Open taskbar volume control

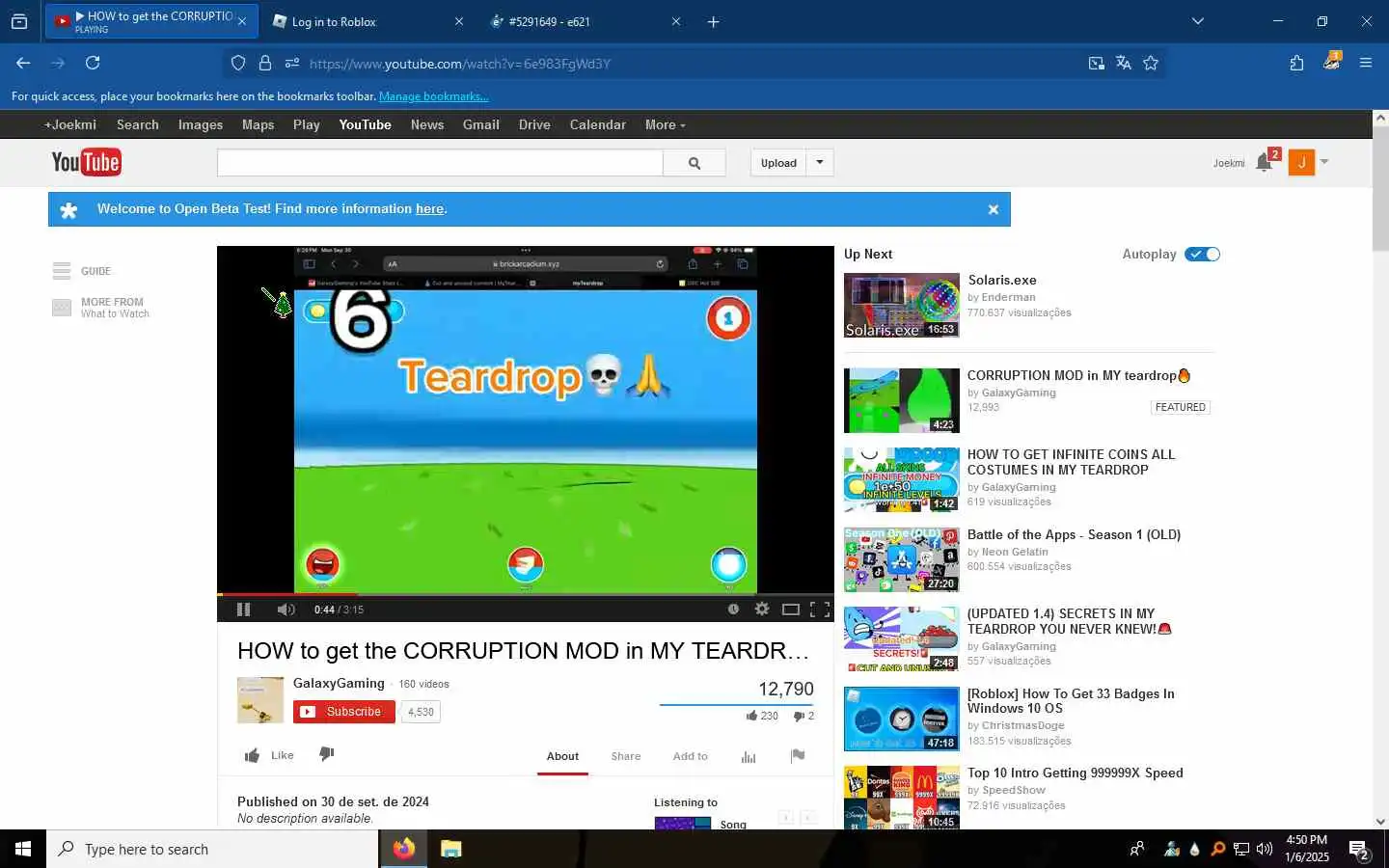tap(1265, 849)
